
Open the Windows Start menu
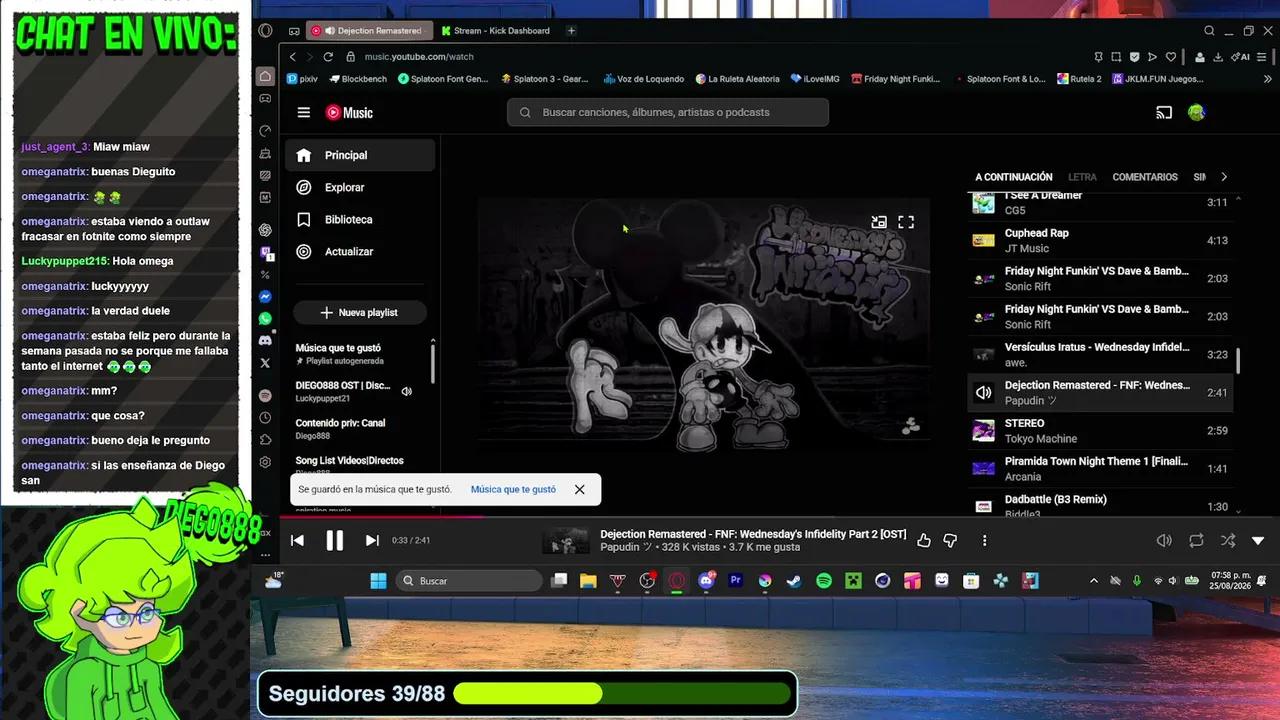(378, 581)
